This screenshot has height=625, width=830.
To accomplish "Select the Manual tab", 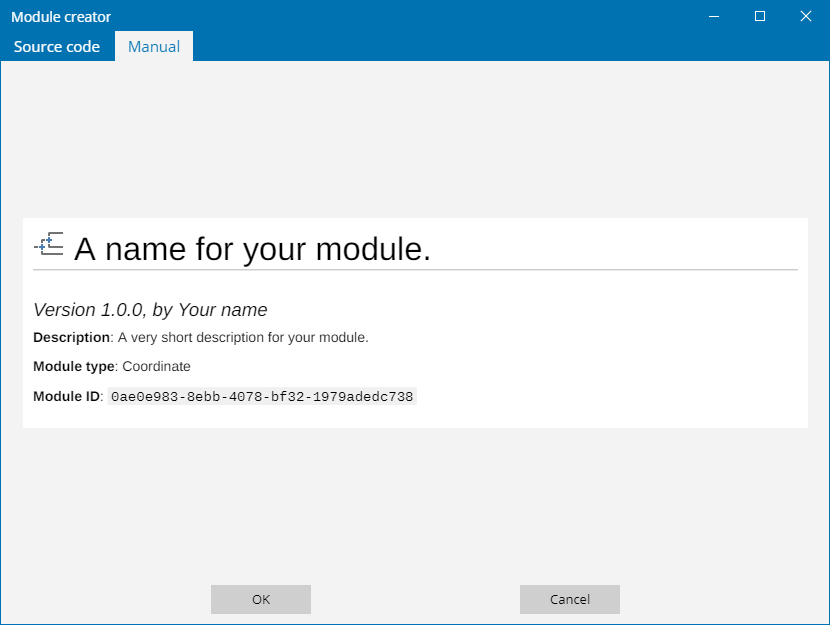I will click(154, 47).
